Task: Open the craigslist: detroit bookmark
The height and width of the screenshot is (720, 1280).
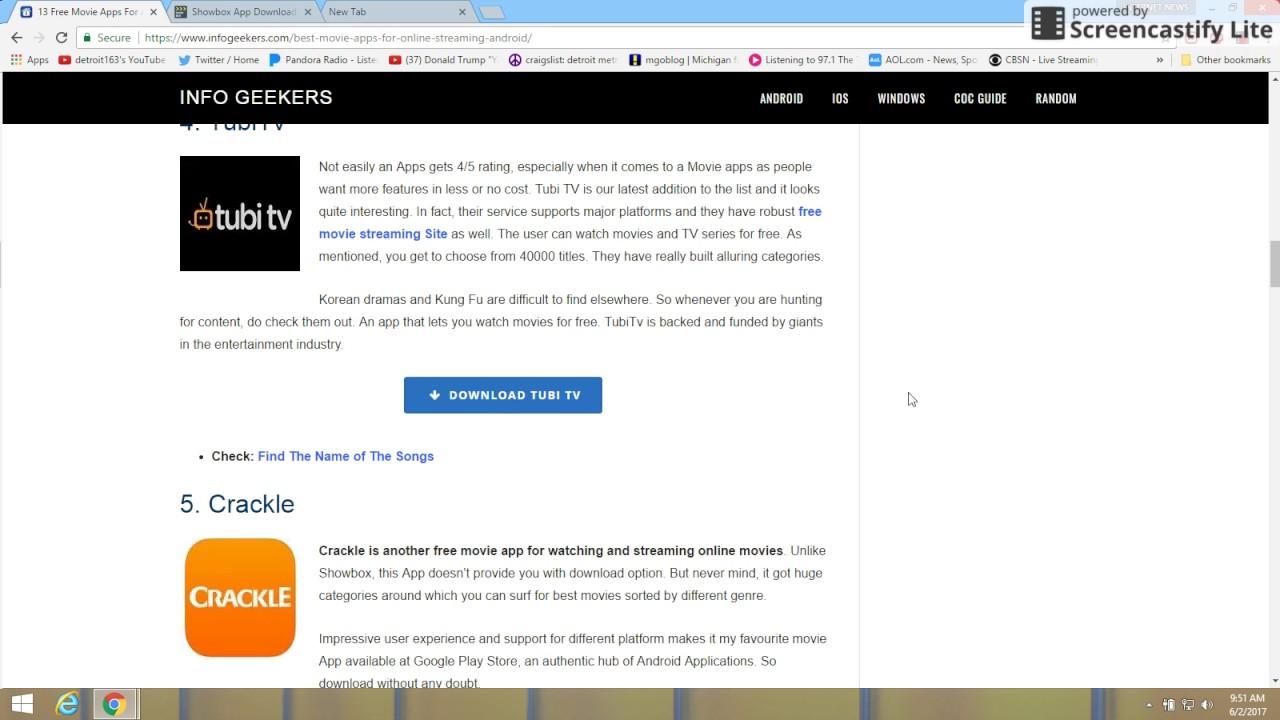Action: point(563,60)
